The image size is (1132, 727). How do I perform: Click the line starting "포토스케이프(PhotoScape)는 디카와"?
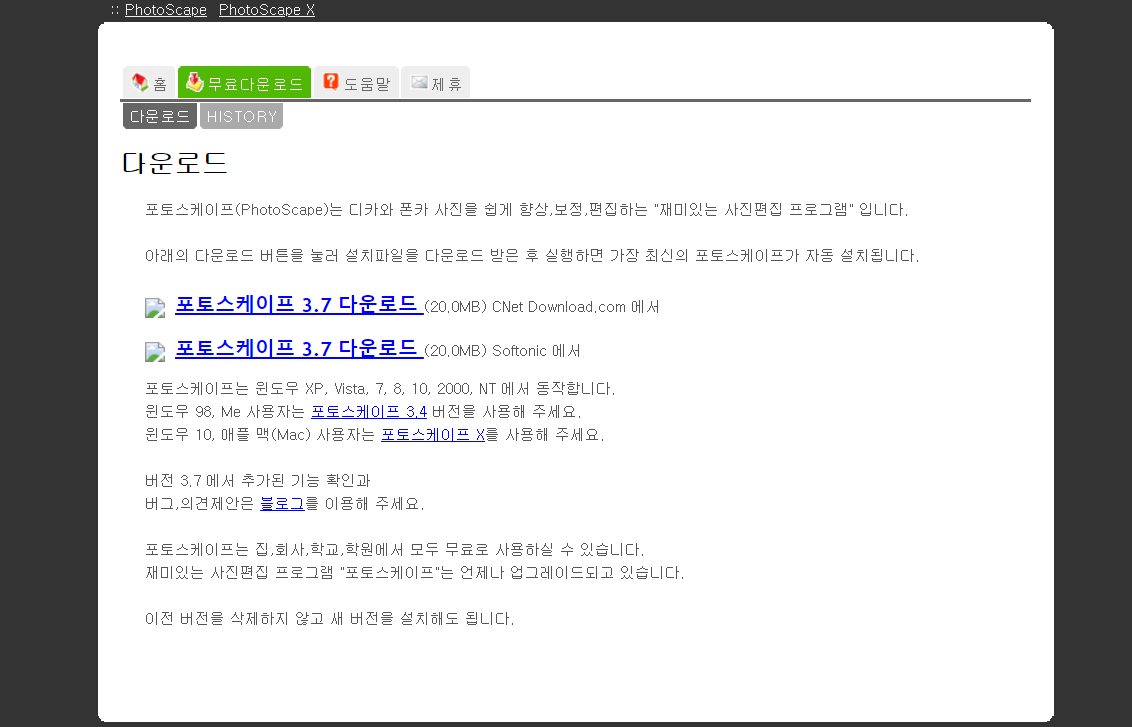pos(526,209)
